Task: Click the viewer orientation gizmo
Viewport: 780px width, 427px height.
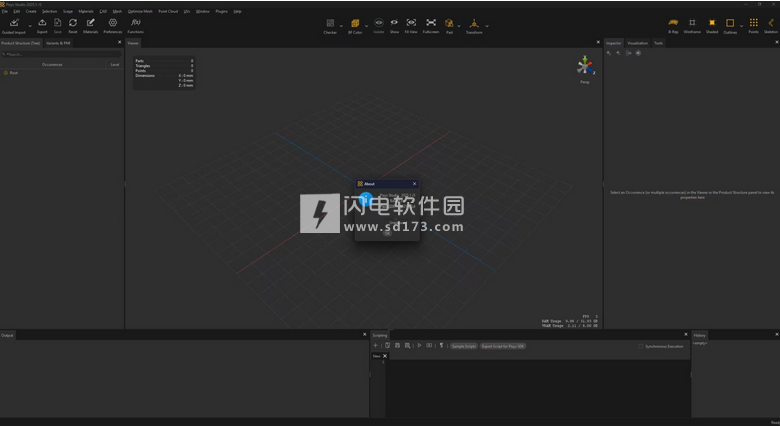Action: click(584, 66)
